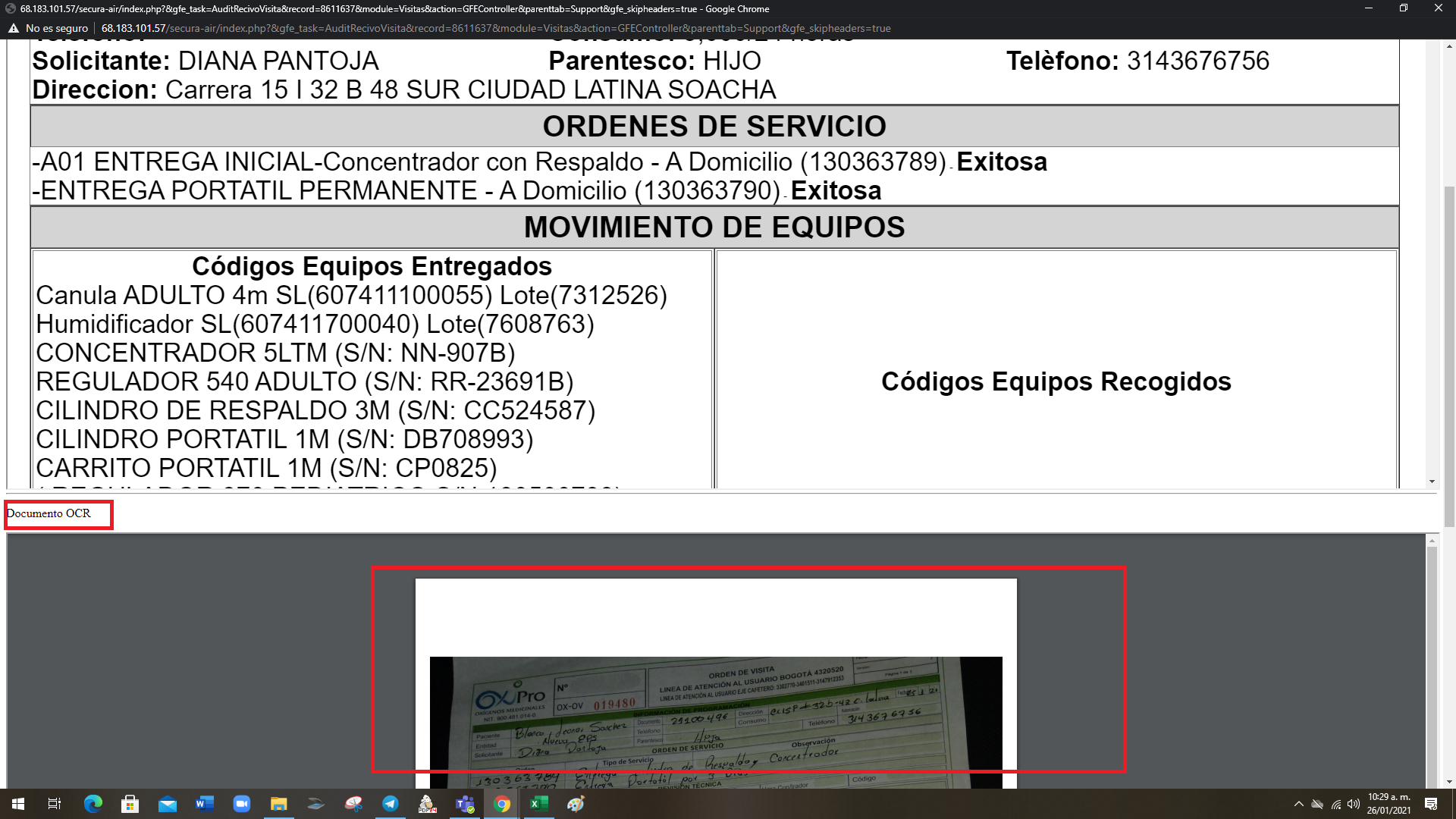
Task: Open Microsoft Teams from the taskbar
Action: [465, 804]
